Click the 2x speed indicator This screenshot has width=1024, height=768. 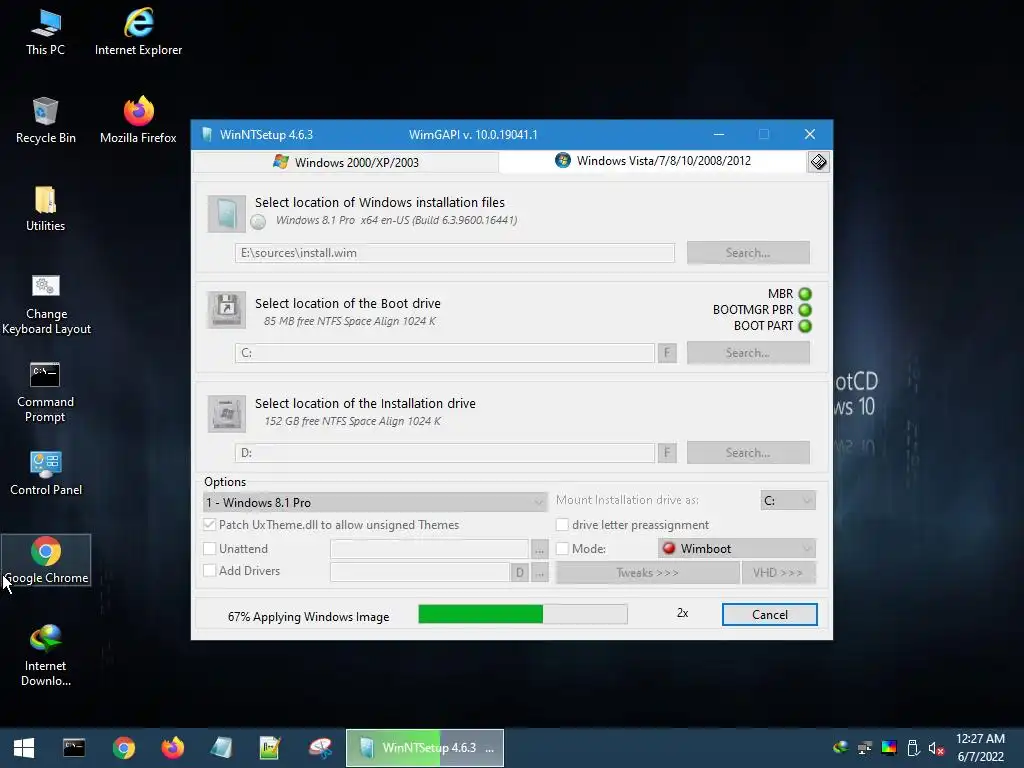click(x=682, y=613)
